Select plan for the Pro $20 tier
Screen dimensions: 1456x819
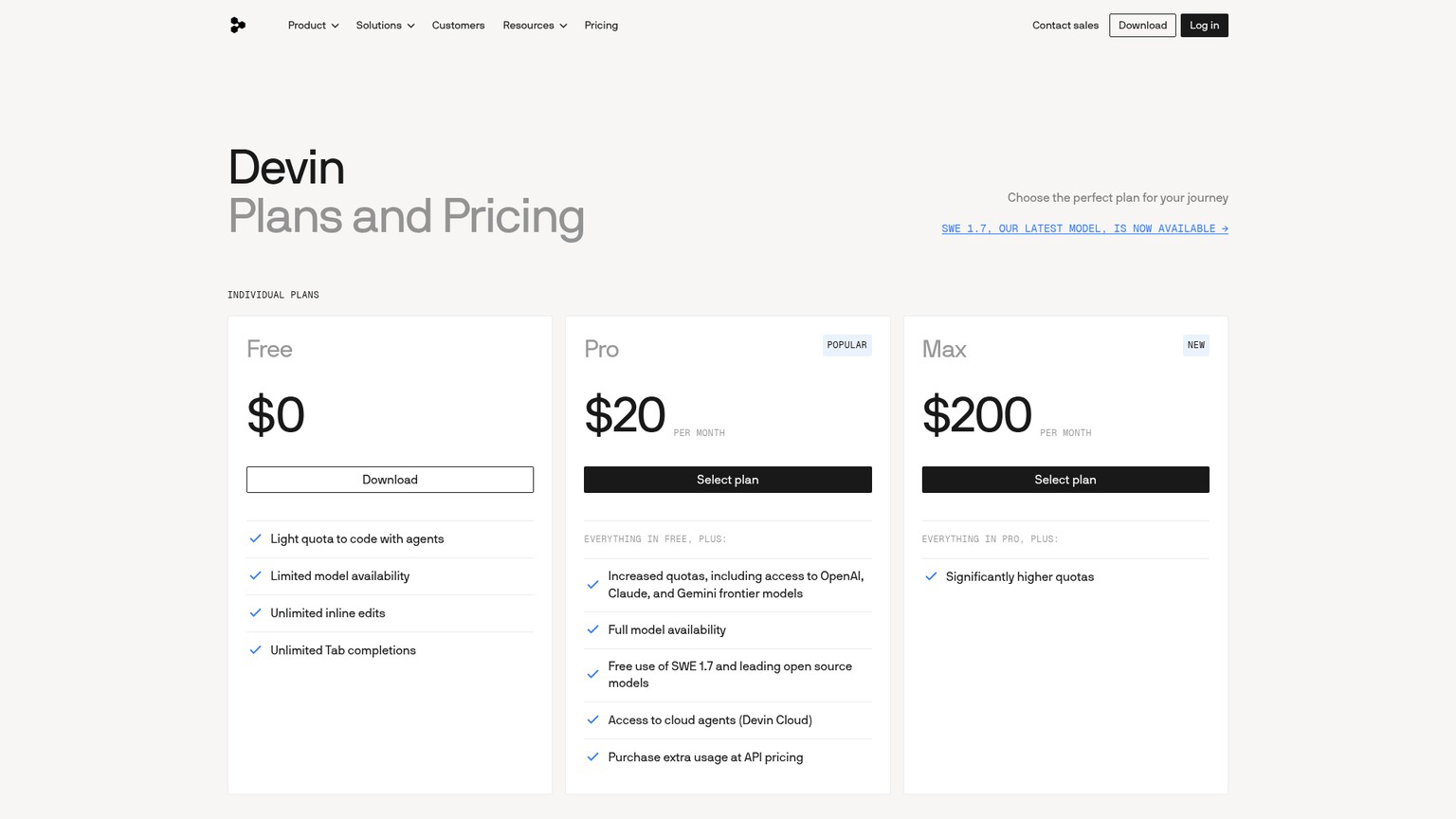click(727, 480)
